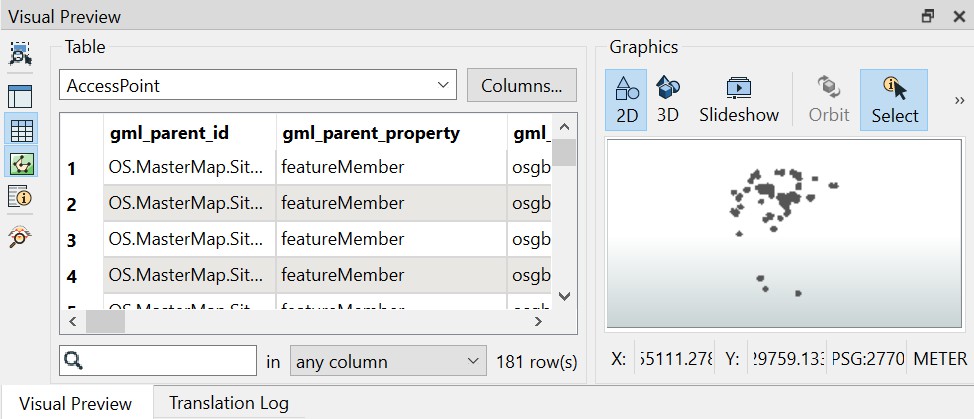This screenshot has width=974, height=419.
Task: Open the feature information panel icon
Action: pos(20,197)
